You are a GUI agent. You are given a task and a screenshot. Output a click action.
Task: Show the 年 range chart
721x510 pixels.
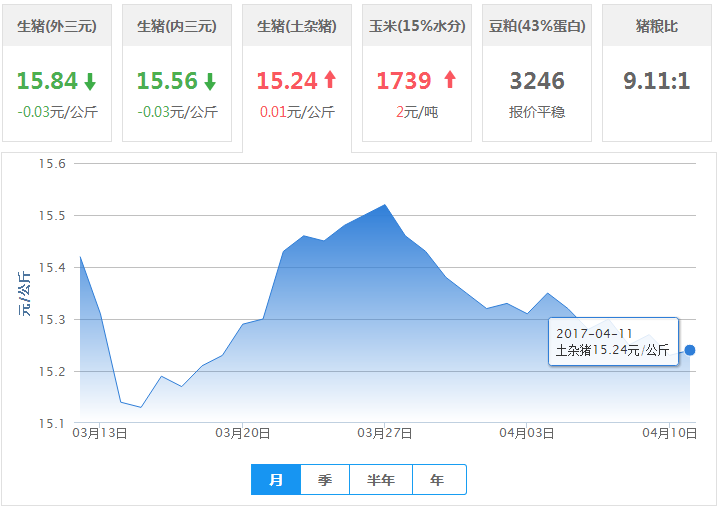pyautogui.click(x=438, y=480)
